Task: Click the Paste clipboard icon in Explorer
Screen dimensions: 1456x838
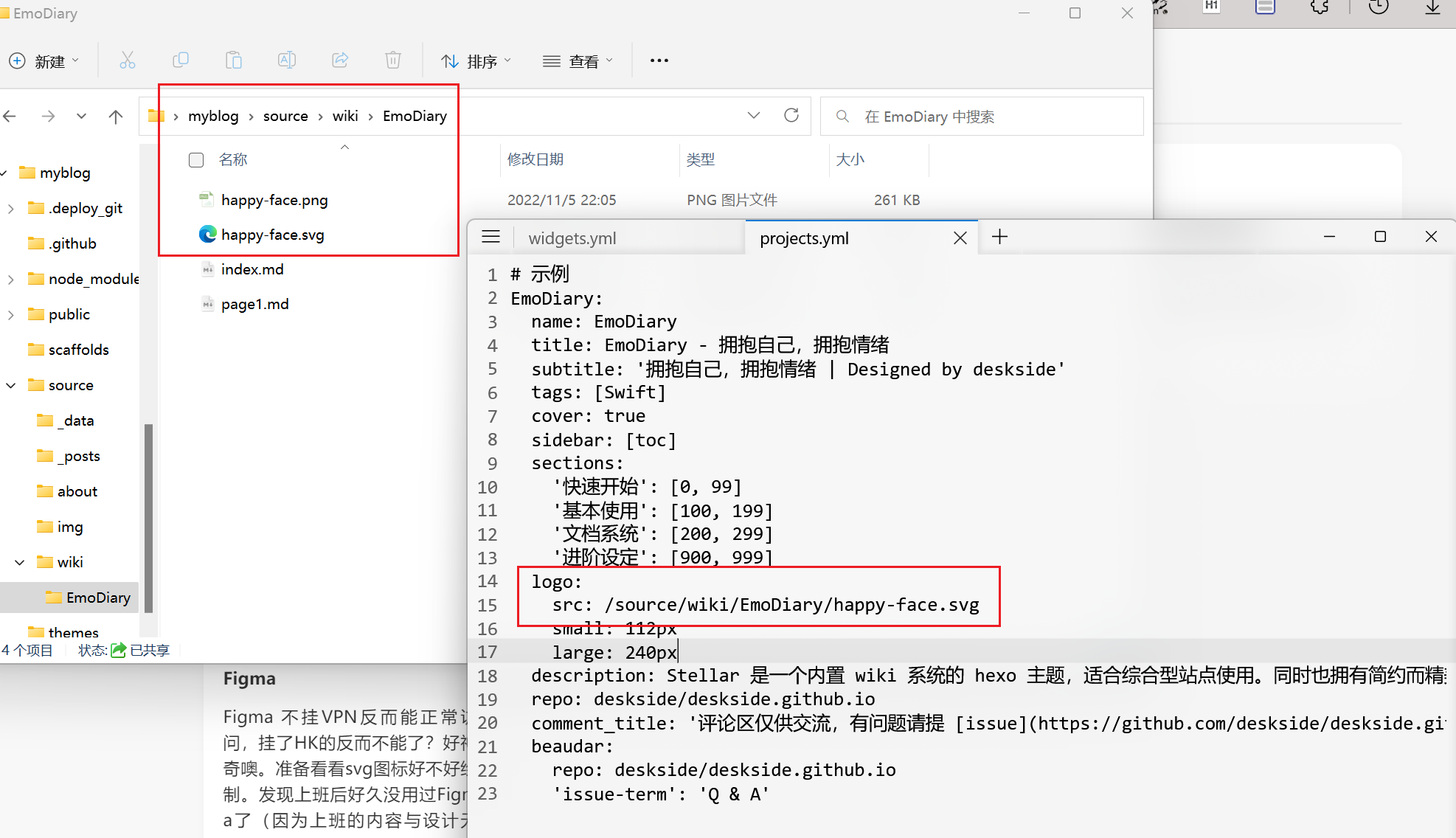Action: [234, 60]
